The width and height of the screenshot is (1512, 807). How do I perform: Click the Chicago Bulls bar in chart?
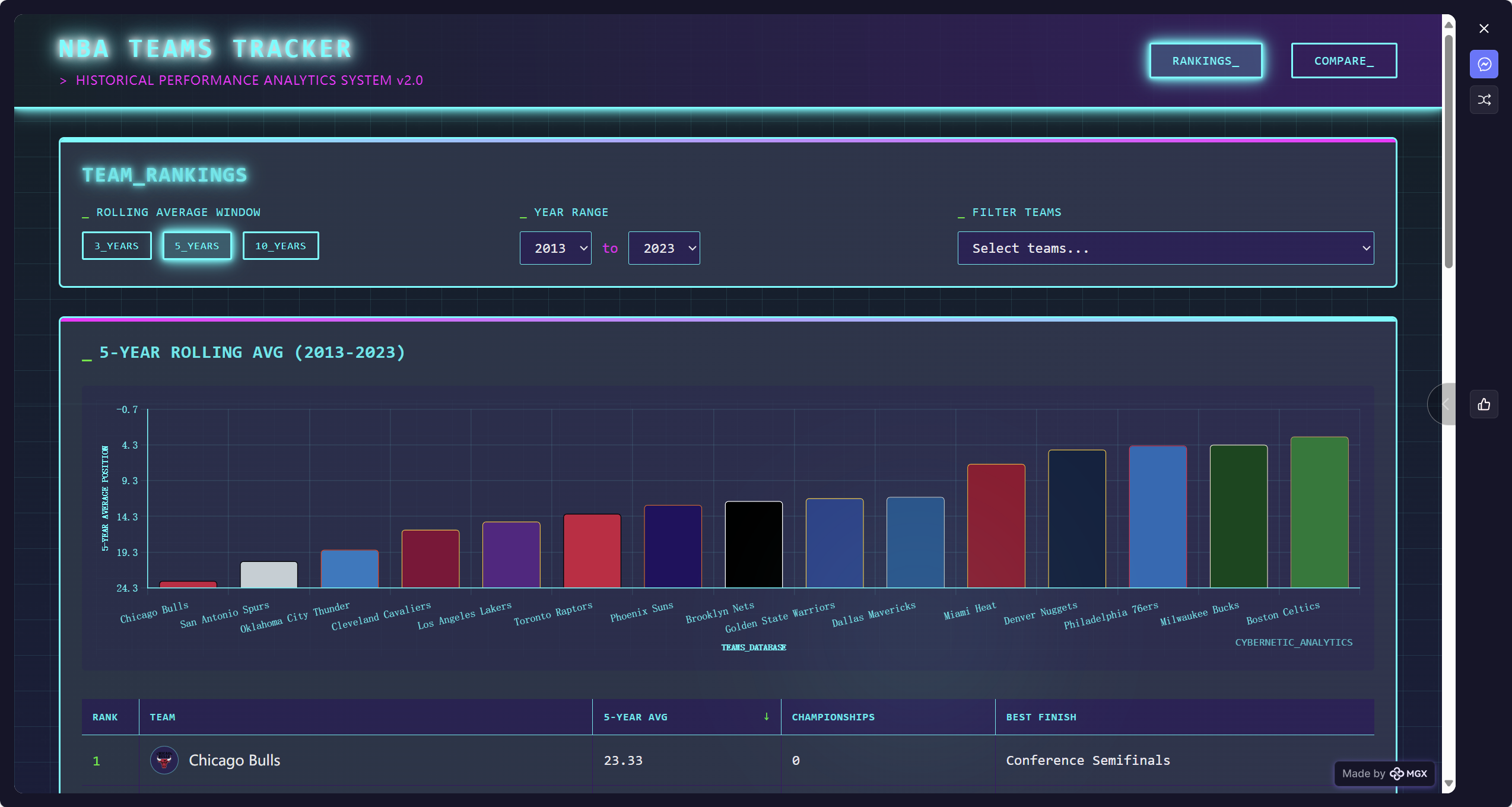(188, 584)
